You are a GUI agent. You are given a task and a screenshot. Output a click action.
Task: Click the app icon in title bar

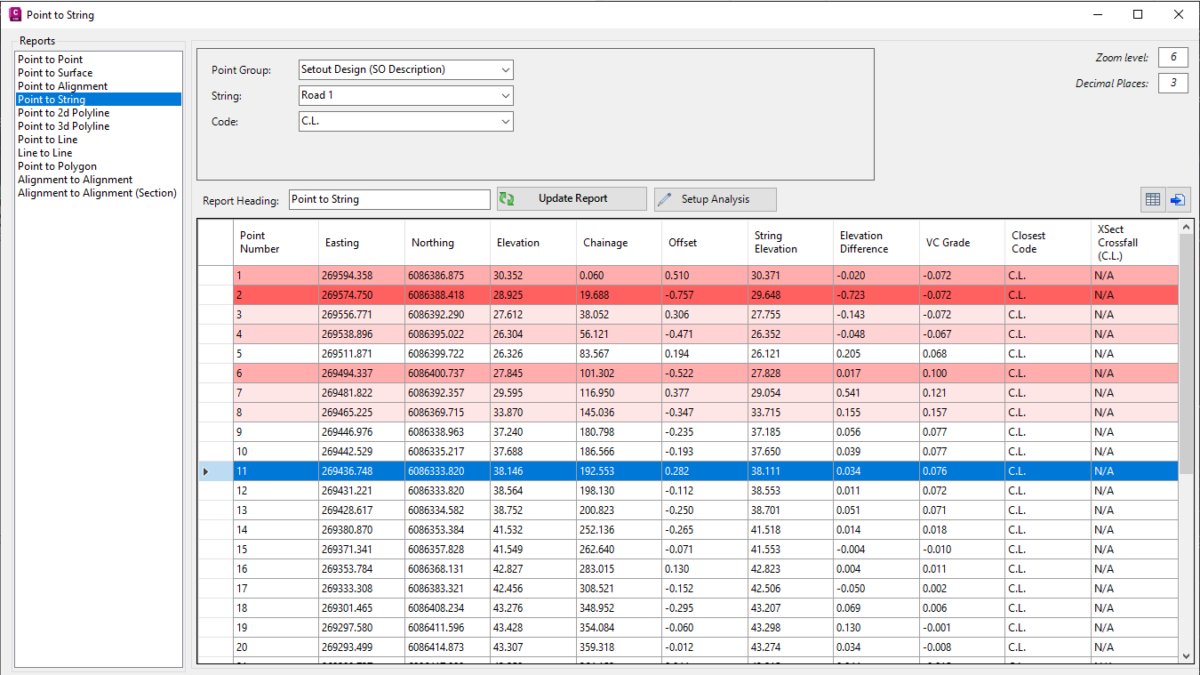14,15
